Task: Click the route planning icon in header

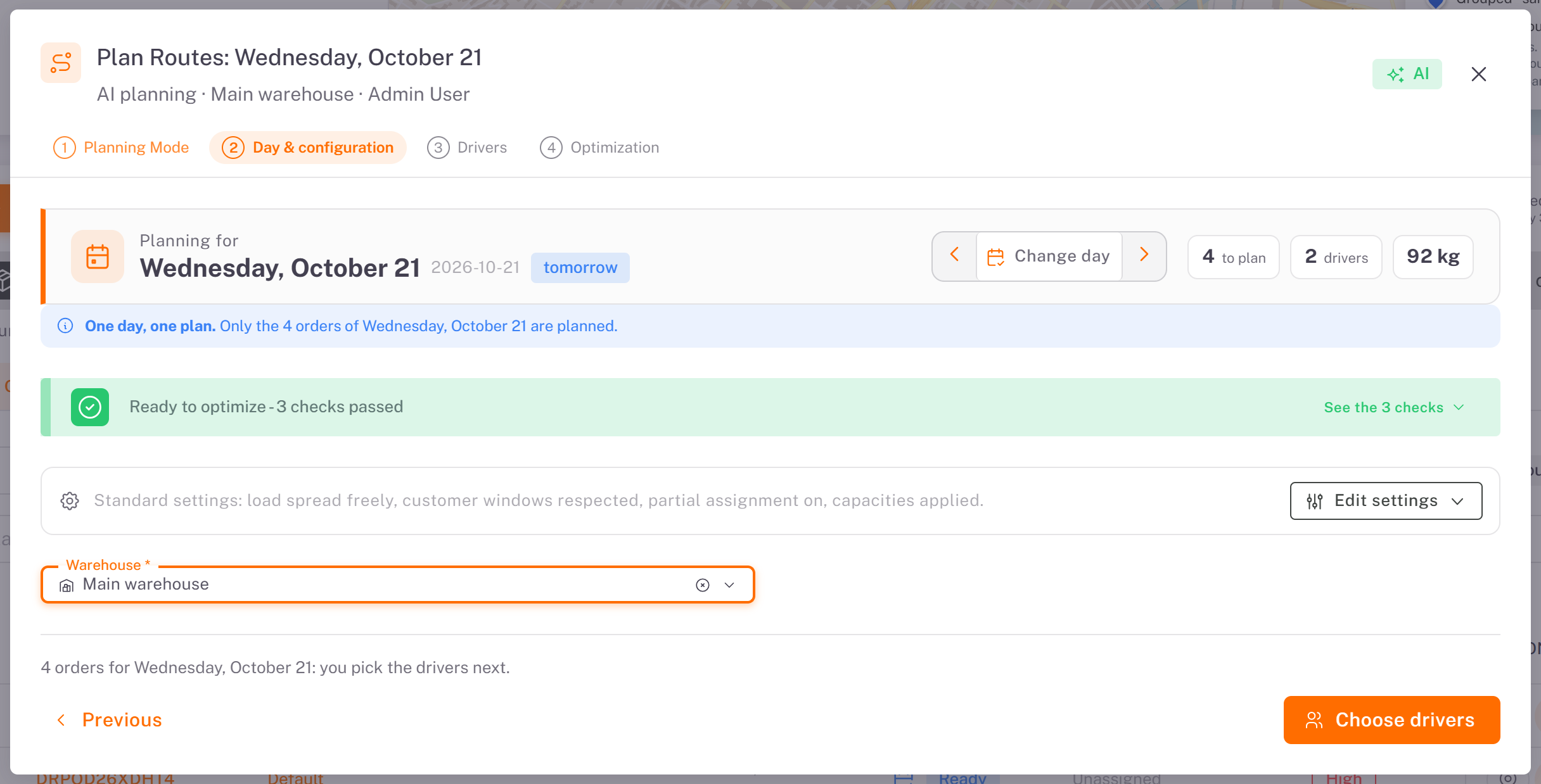Action: (61, 63)
